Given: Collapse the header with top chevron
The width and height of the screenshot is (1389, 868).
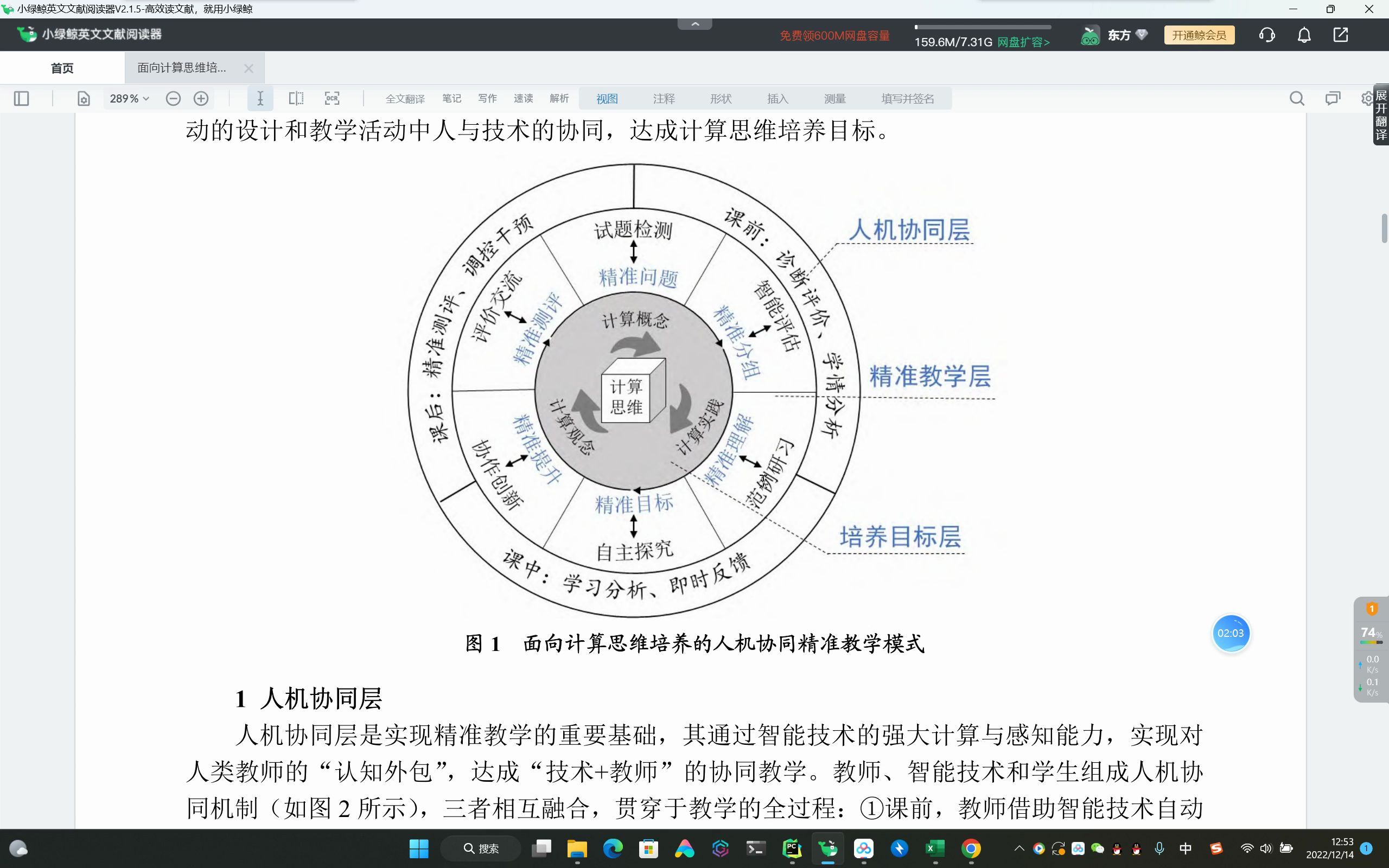Looking at the screenshot, I should [694, 24].
